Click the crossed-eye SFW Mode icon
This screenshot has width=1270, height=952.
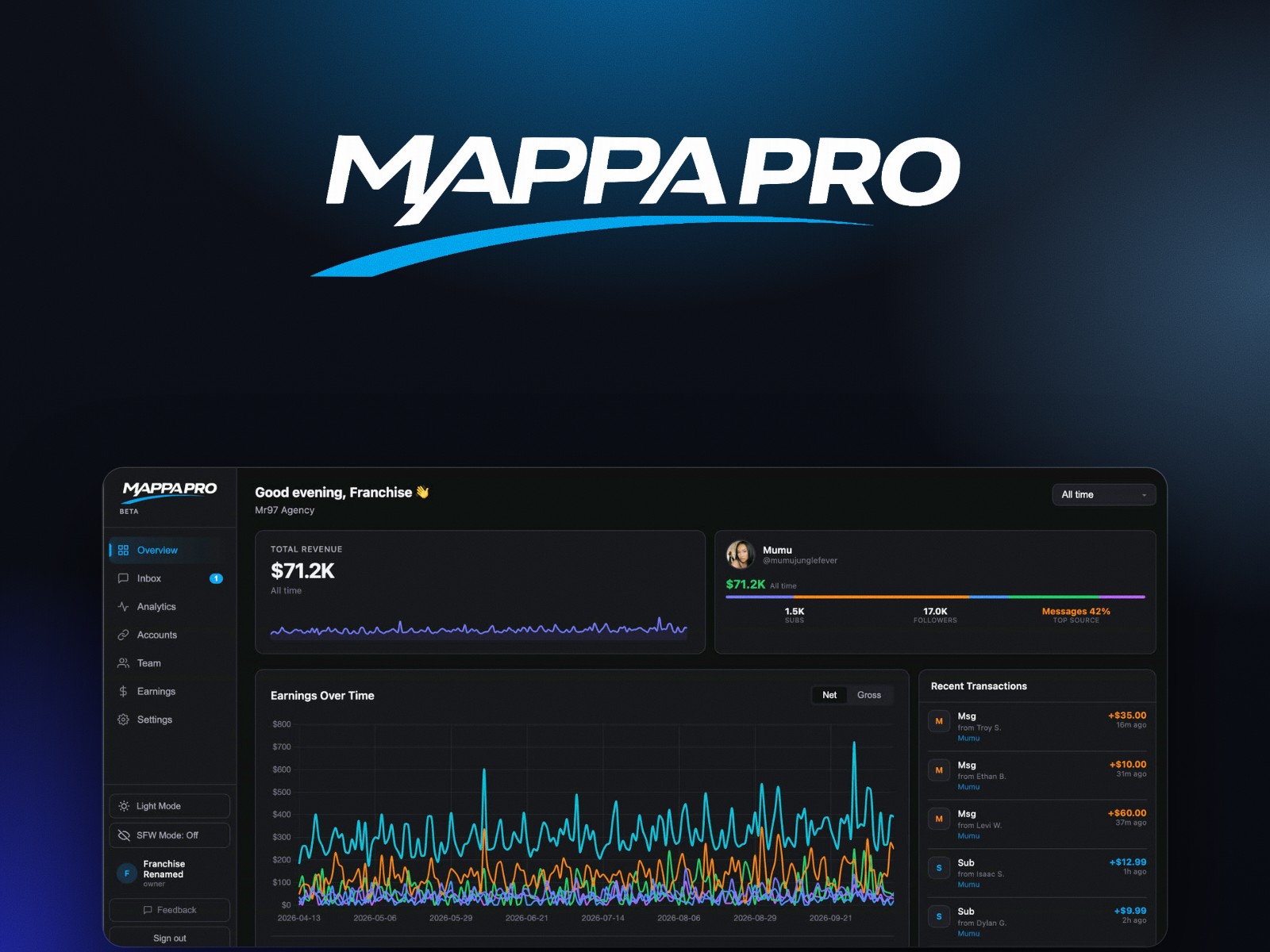tap(124, 835)
